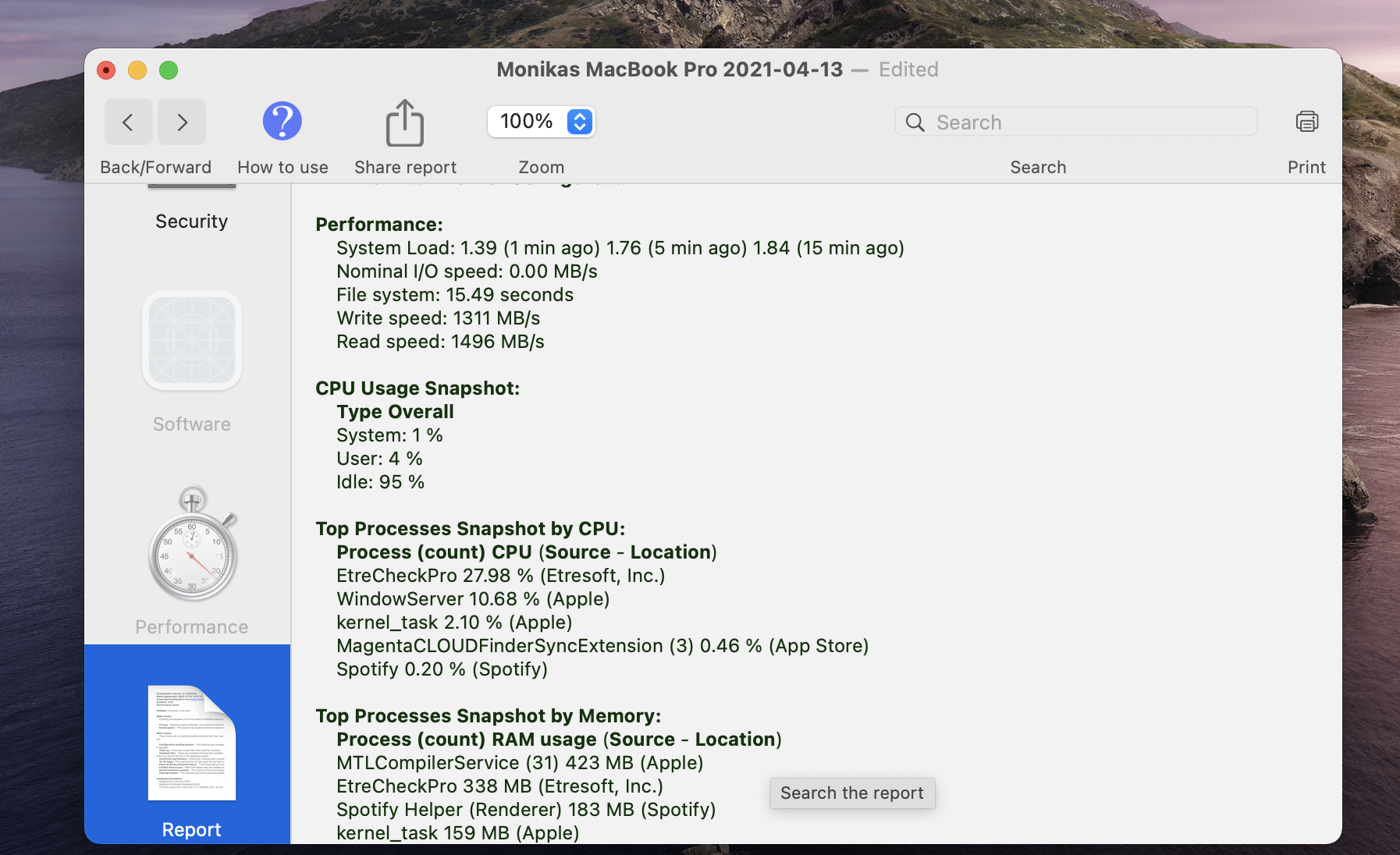1400x855 pixels.
Task: Select the Report document icon
Action: [x=192, y=742]
